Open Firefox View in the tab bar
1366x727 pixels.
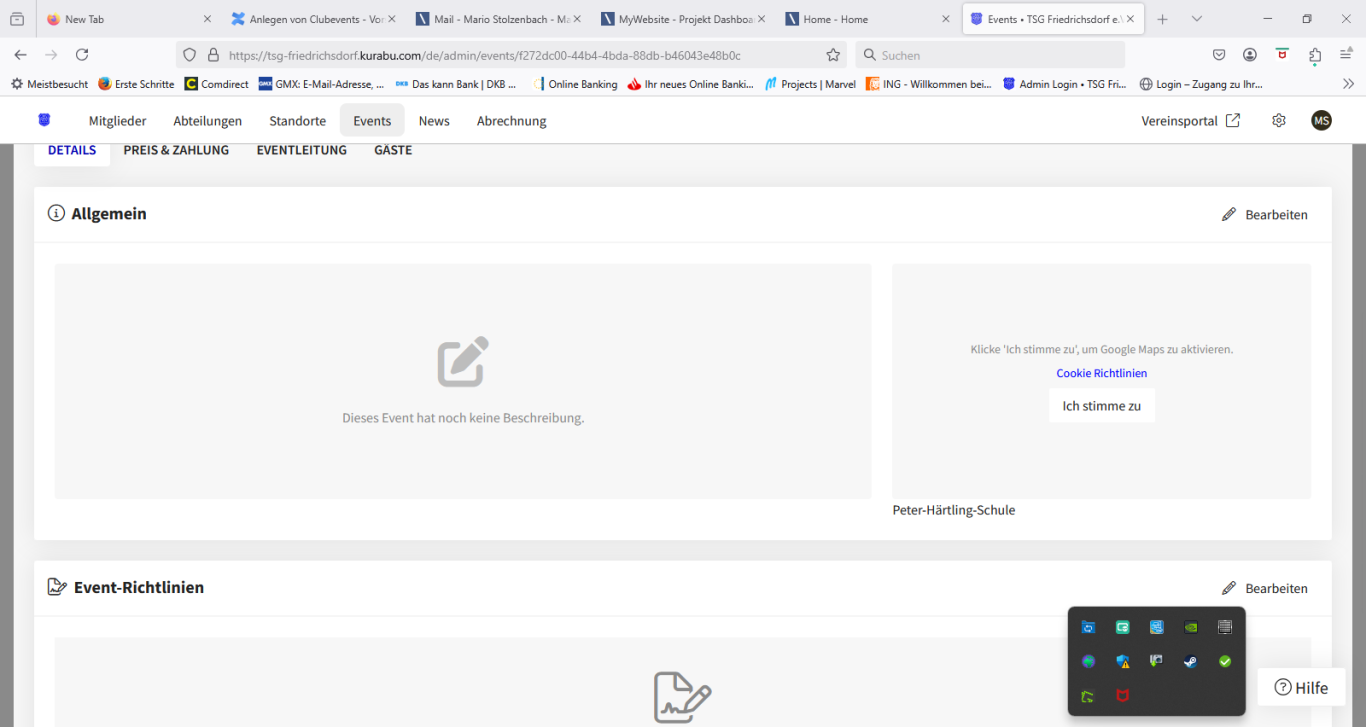click(x=17, y=19)
